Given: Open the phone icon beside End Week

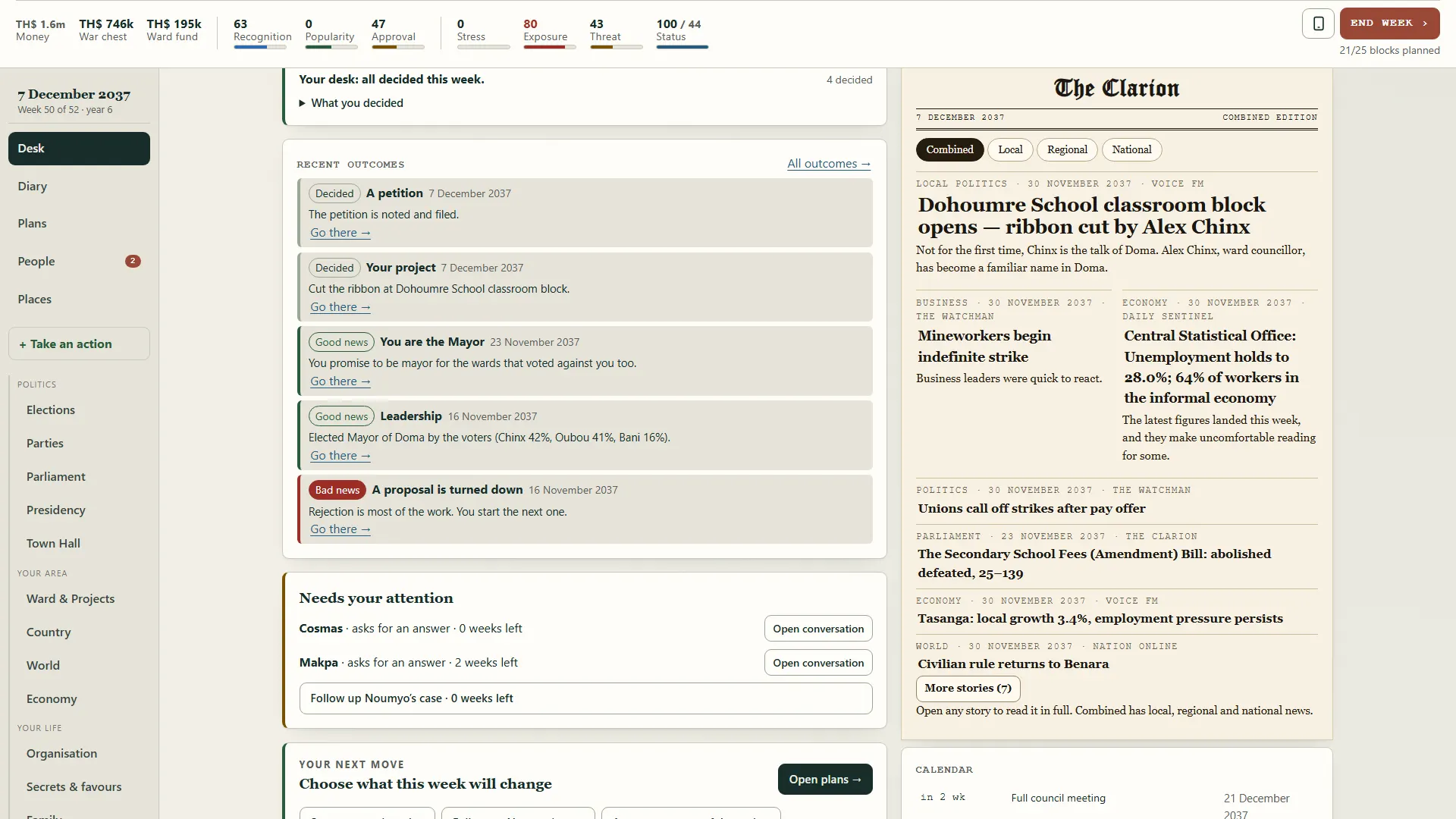Looking at the screenshot, I should [1318, 24].
